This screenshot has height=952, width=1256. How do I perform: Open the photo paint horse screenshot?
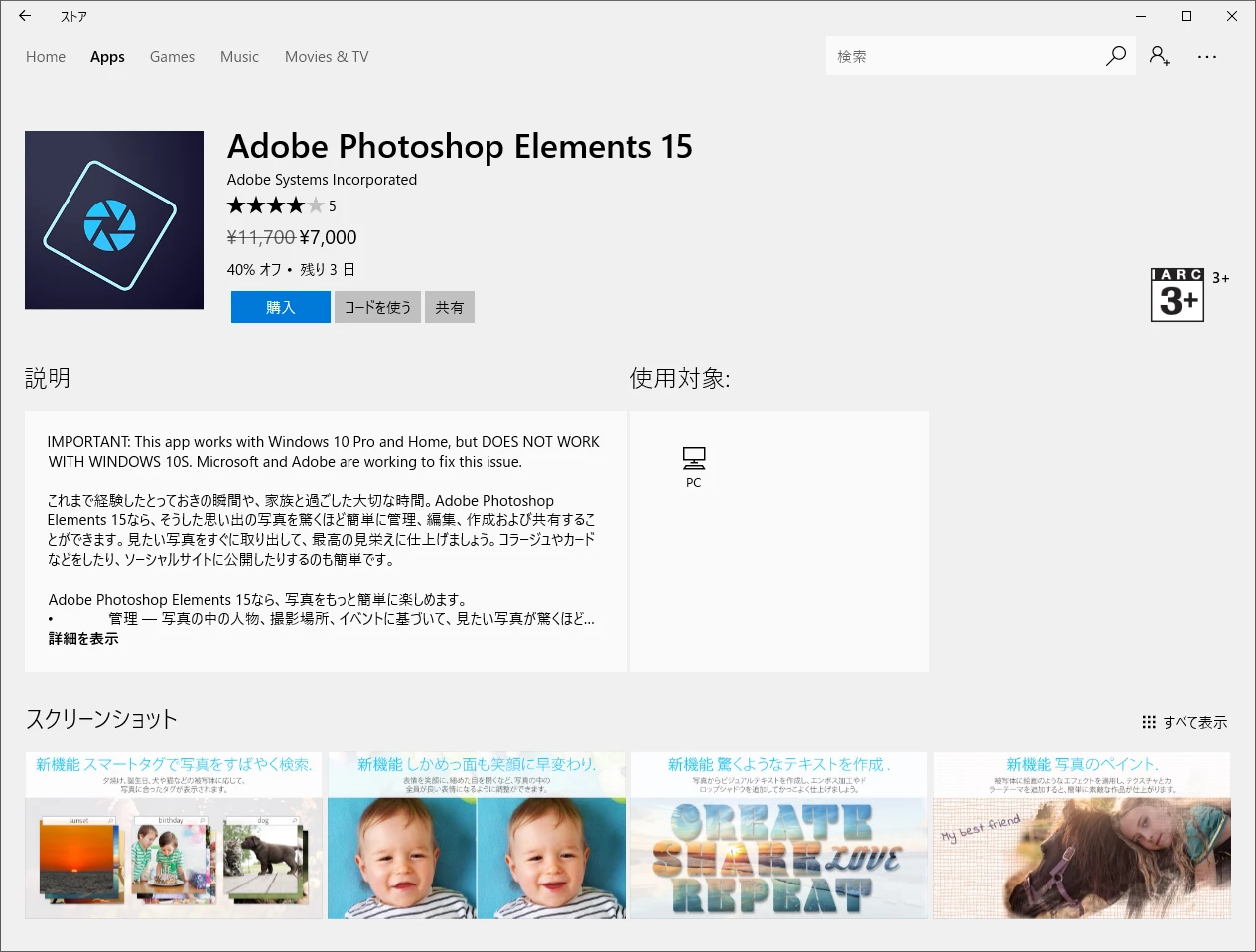1082,835
